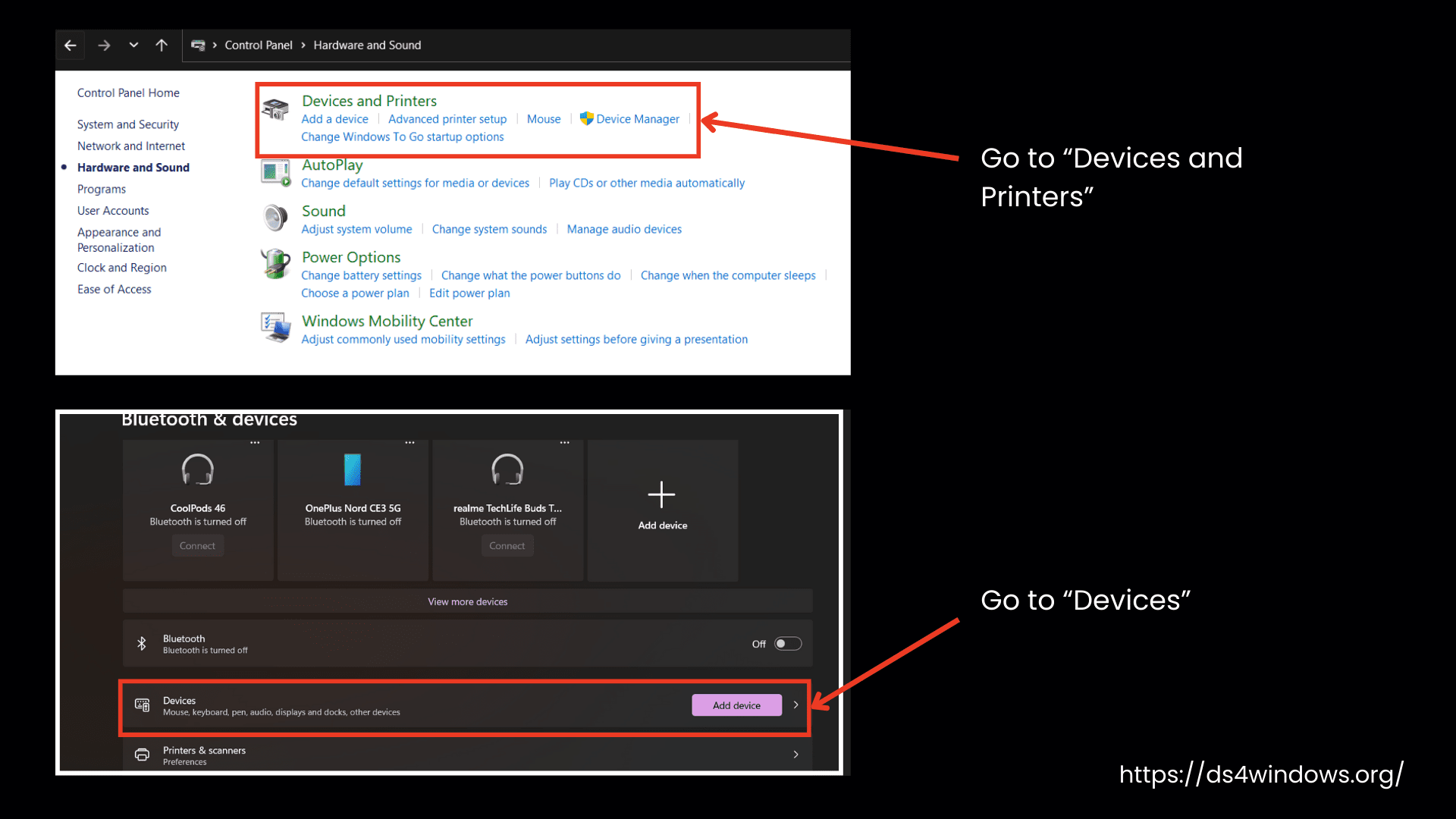Click the OnePlus Nord CE3 5G phone icon
1456x819 pixels.
point(353,469)
